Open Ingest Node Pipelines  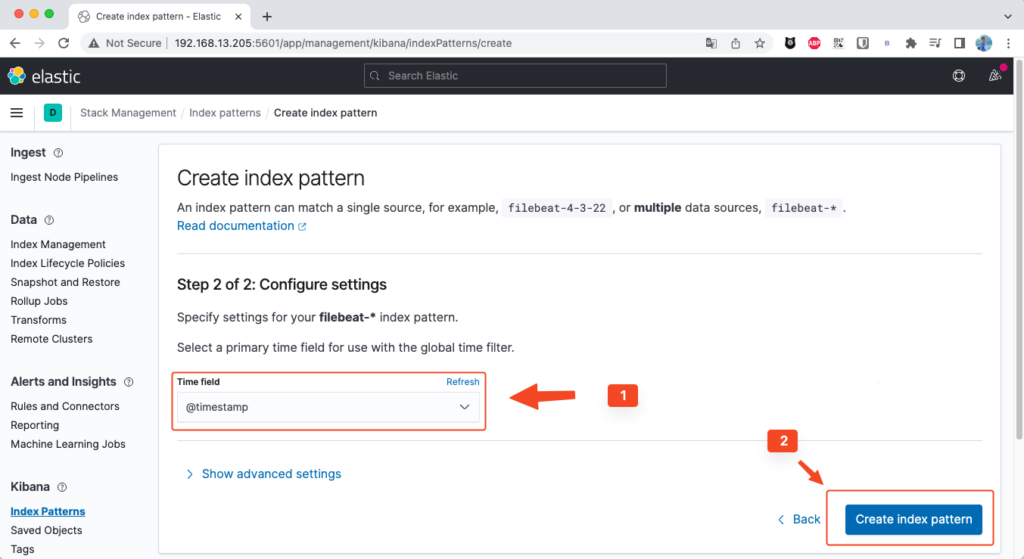64,177
